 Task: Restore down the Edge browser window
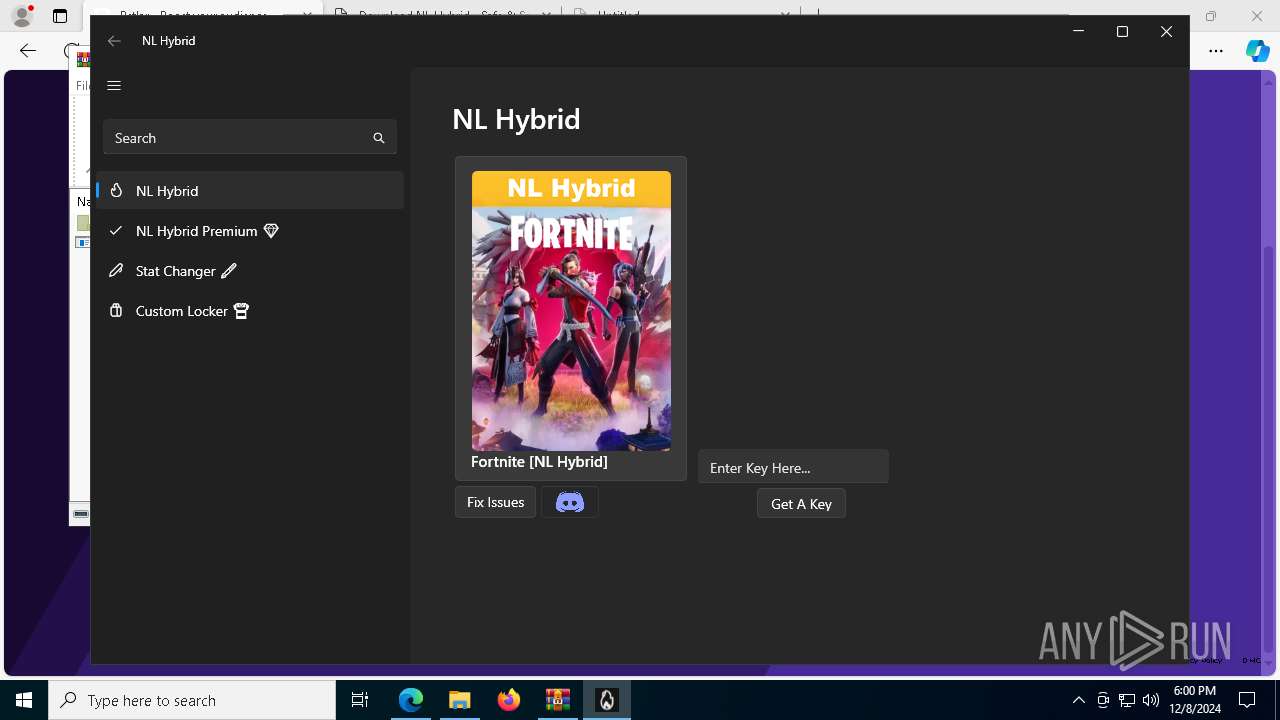tap(1211, 16)
